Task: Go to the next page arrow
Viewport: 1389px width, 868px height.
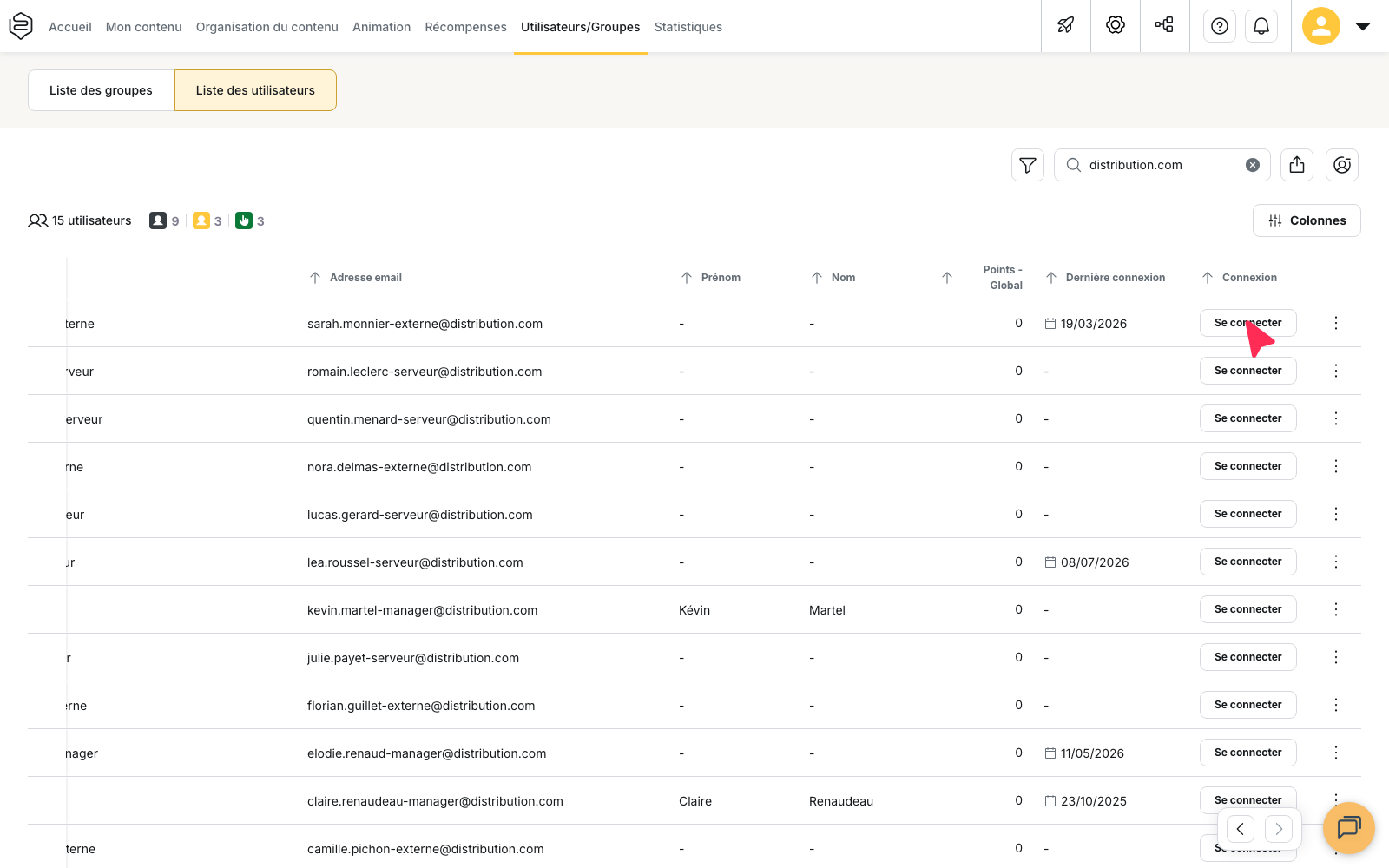Action: (1279, 829)
